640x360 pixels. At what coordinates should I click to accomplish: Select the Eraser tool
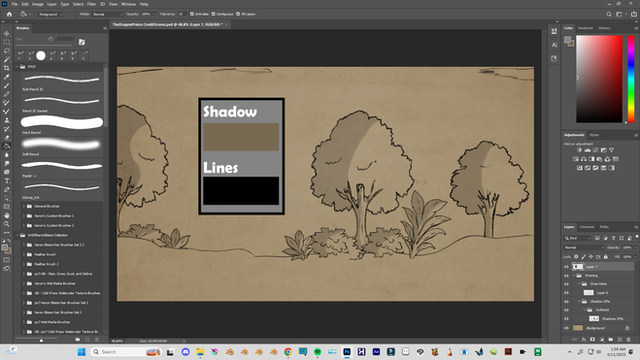(7, 138)
